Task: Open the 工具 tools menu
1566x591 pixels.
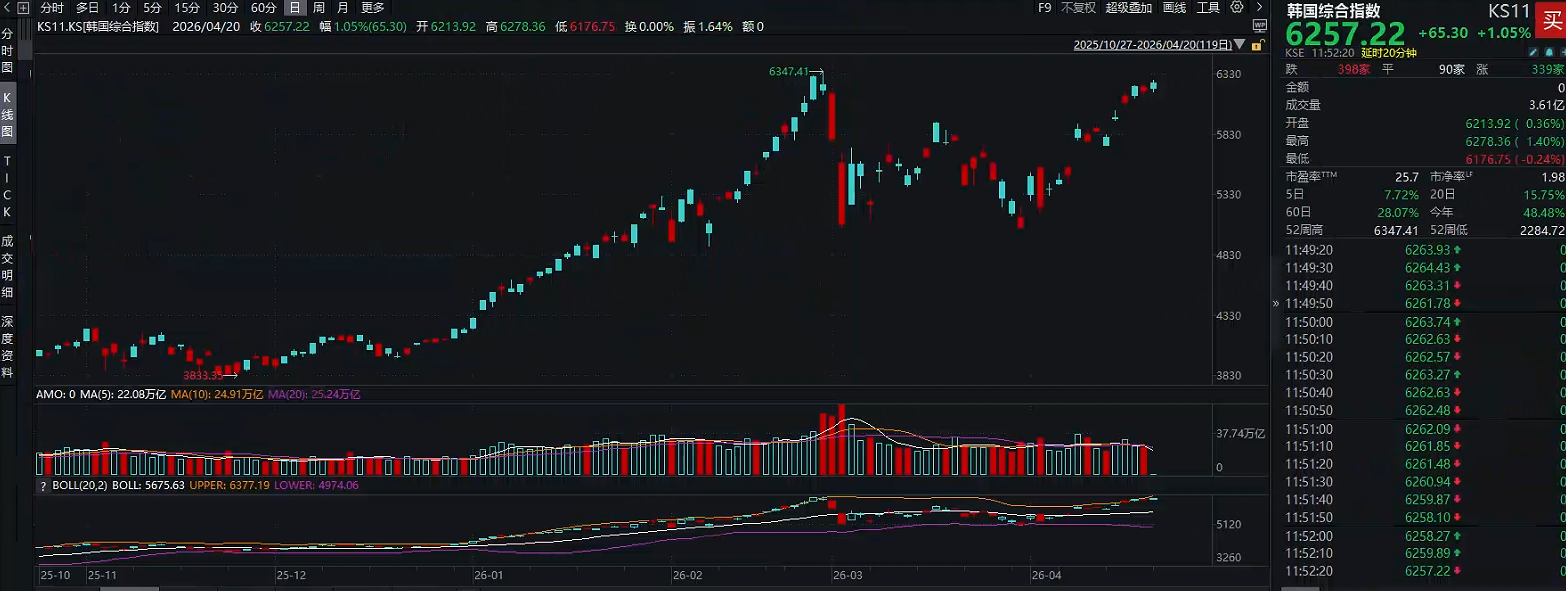Action: coord(1208,7)
